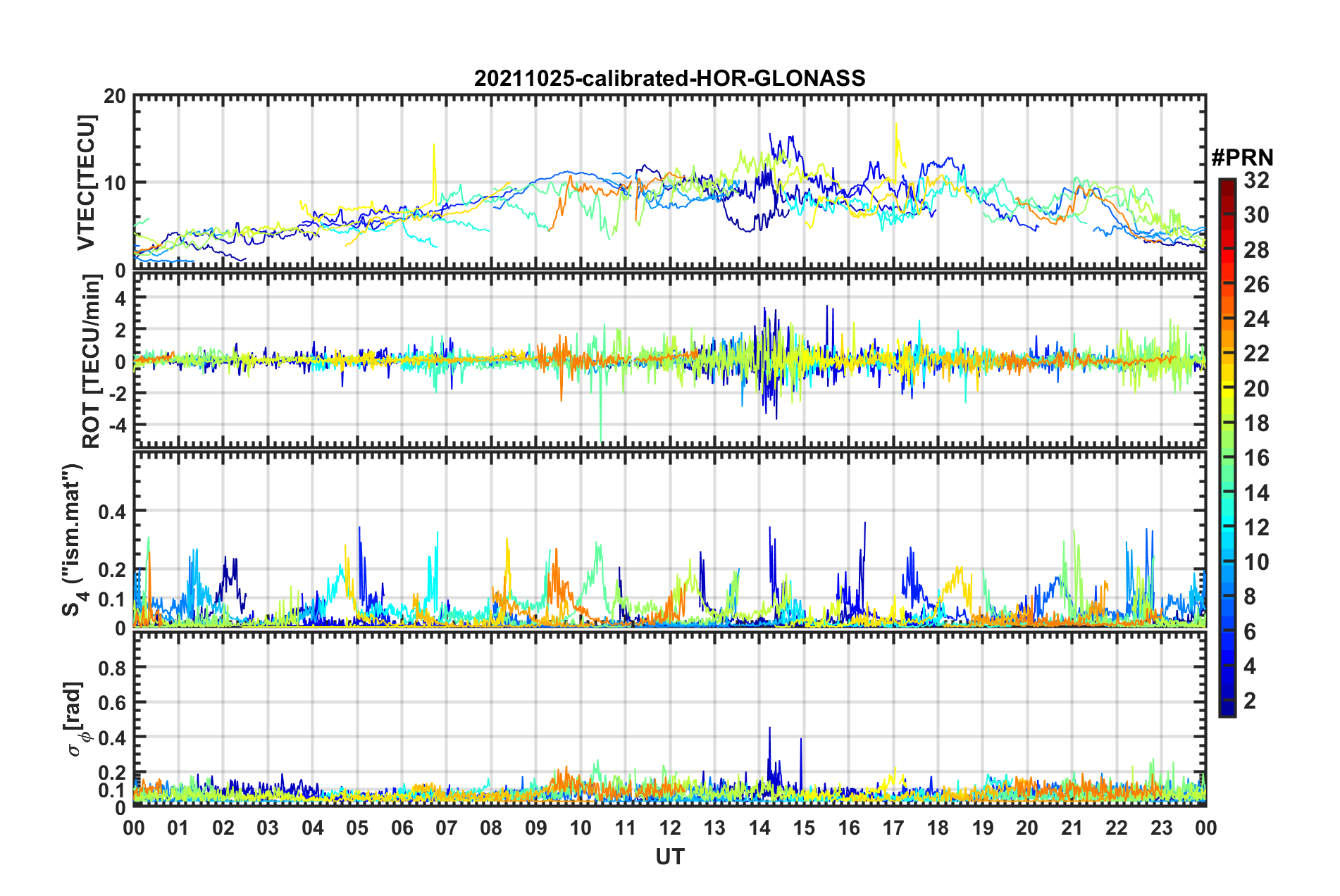Select colorbar tick label "12" beside the PRN scale
The width and height of the screenshot is (1340, 896).
point(1256,527)
